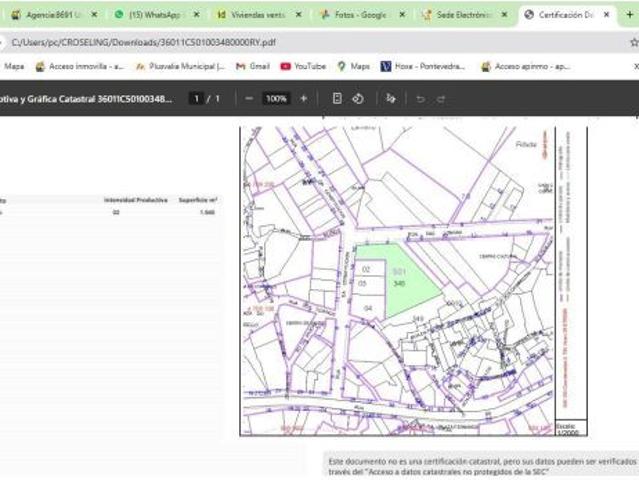Image resolution: width=639 pixels, height=480 pixels.
Task: Click the Escala 1/2000 label
Action: pos(568,429)
